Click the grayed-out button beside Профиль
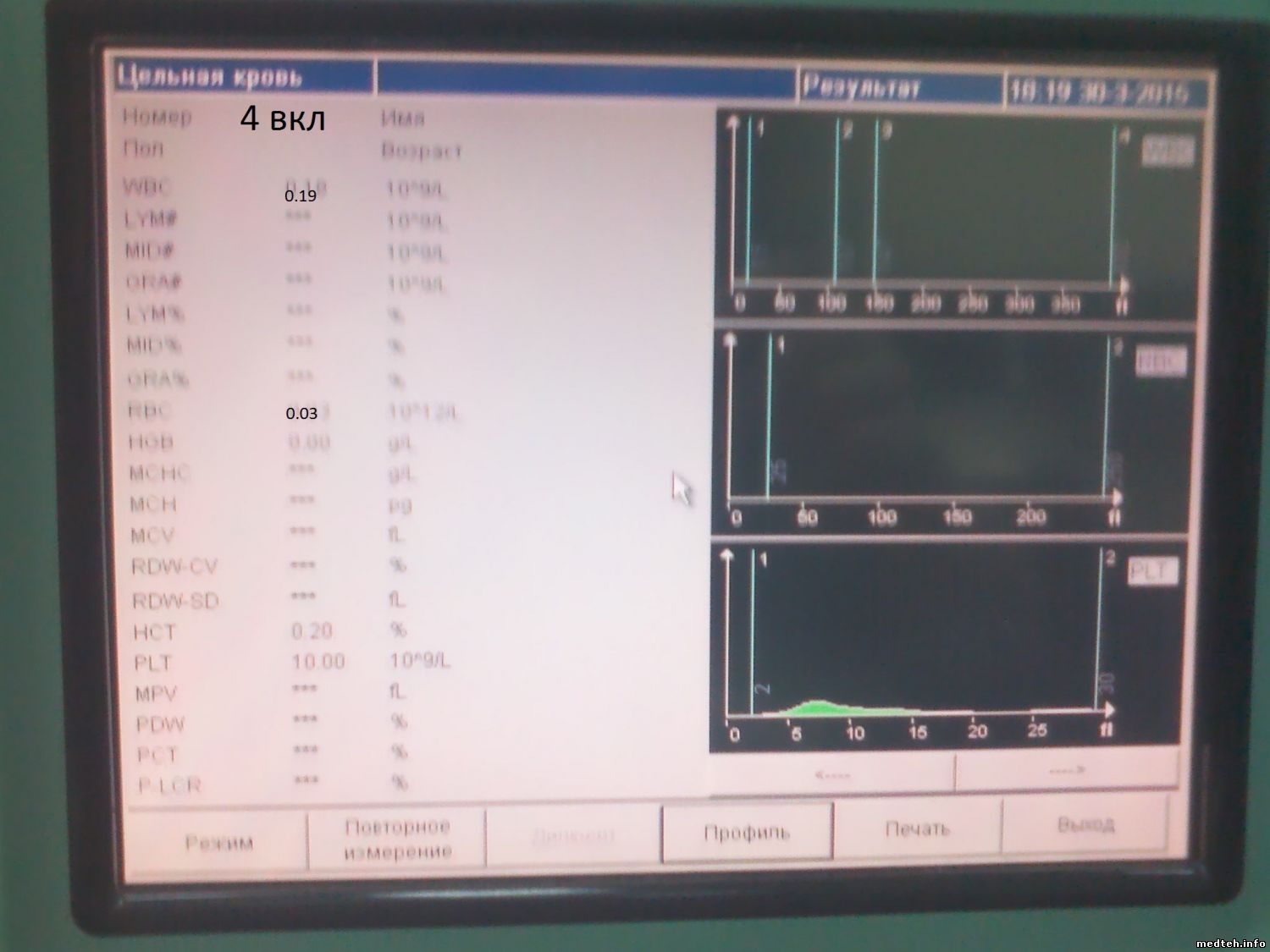1270x952 pixels. click(x=573, y=836)
